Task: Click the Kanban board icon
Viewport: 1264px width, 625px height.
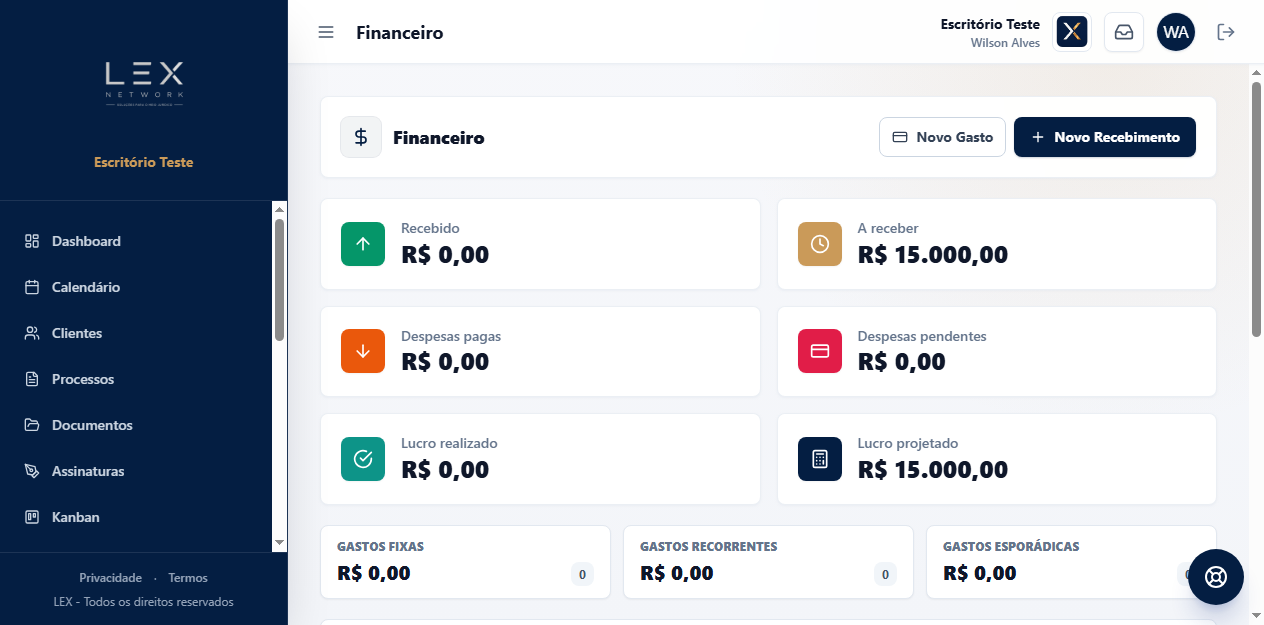Action: (x=32, y=517)
